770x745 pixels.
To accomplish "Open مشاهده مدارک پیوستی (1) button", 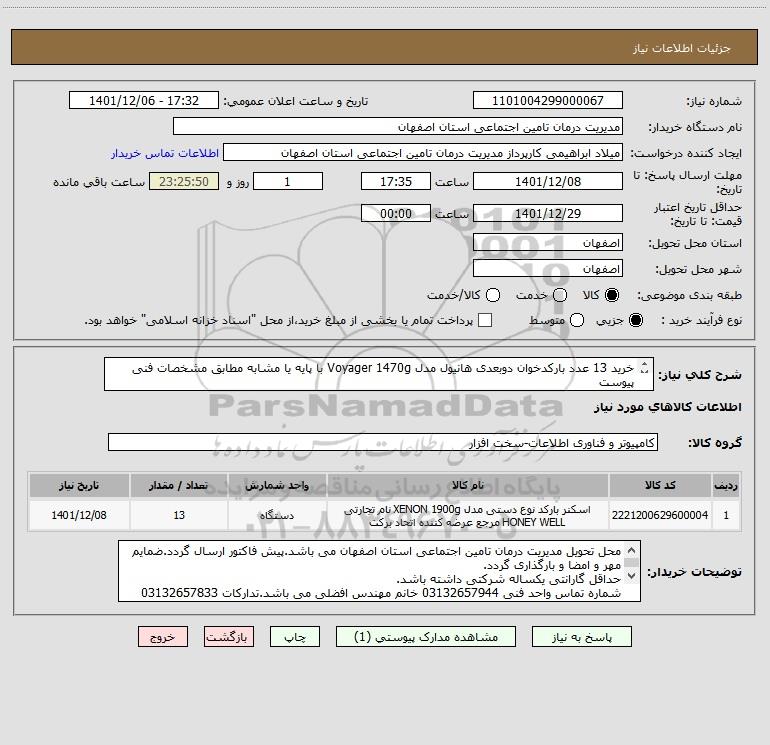I will 426,637.
